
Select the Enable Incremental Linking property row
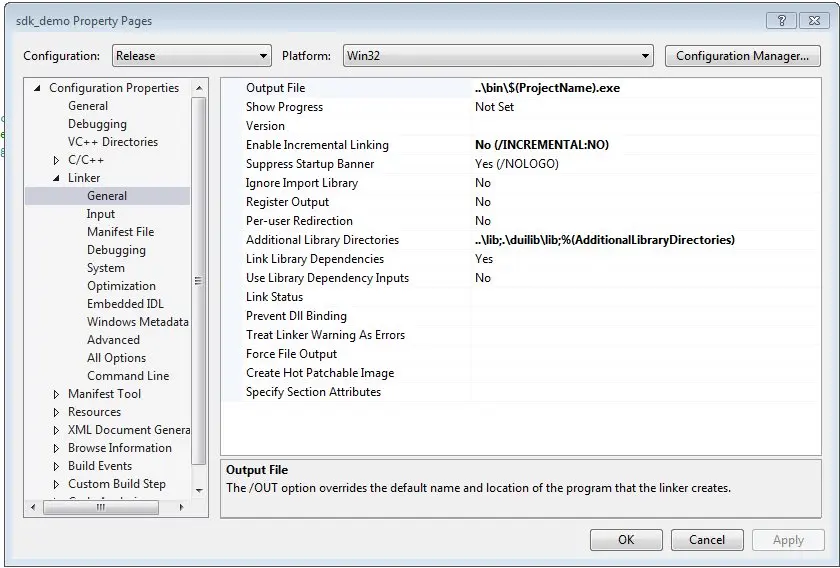pyautogui.click(x=317, y=145)
